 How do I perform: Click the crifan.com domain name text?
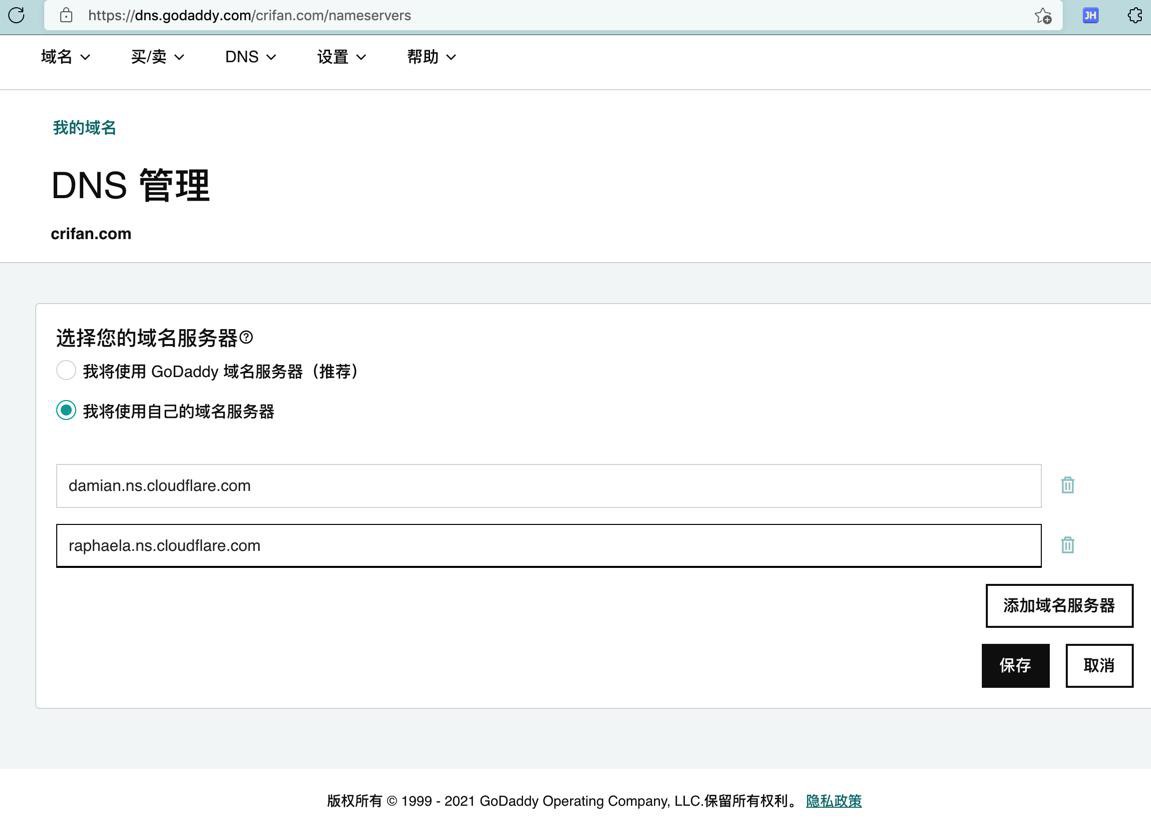(x=91, y=233)
